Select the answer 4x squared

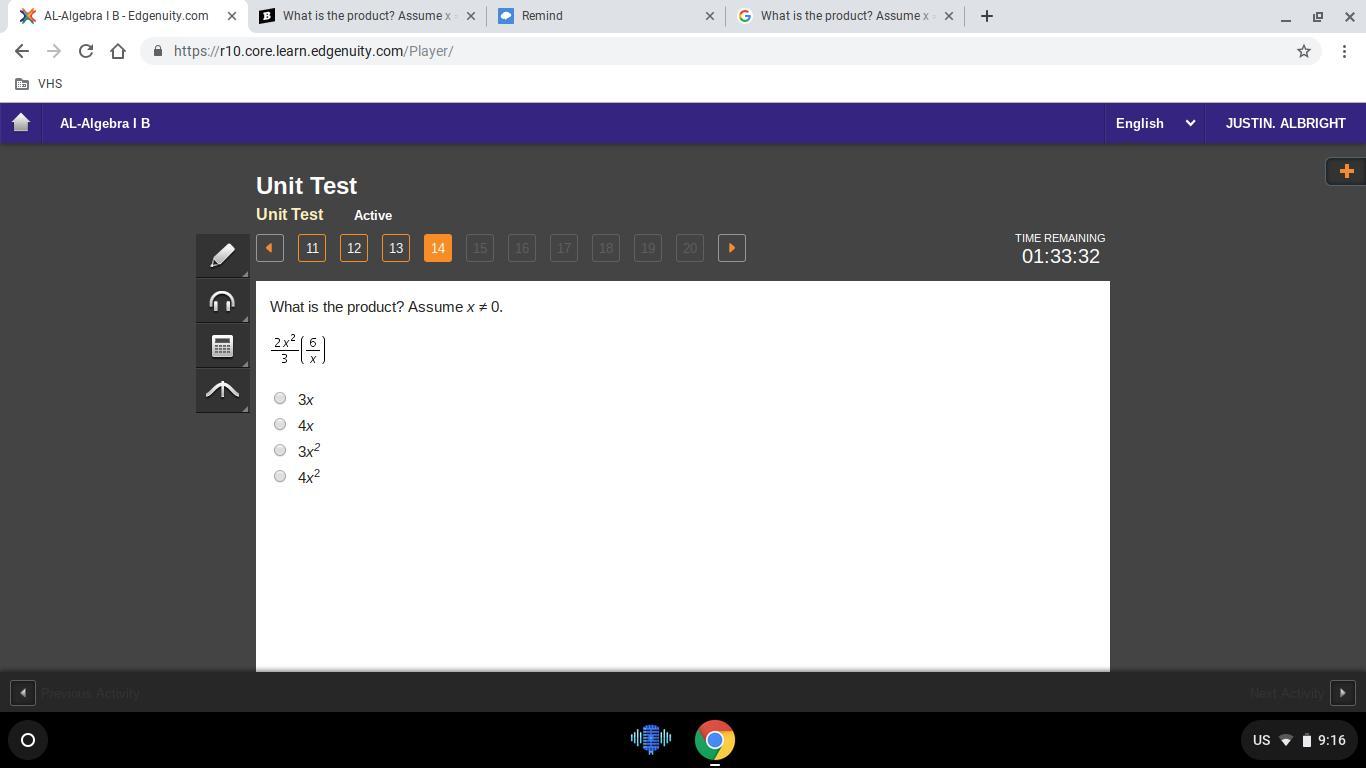[x=280, y=476]
